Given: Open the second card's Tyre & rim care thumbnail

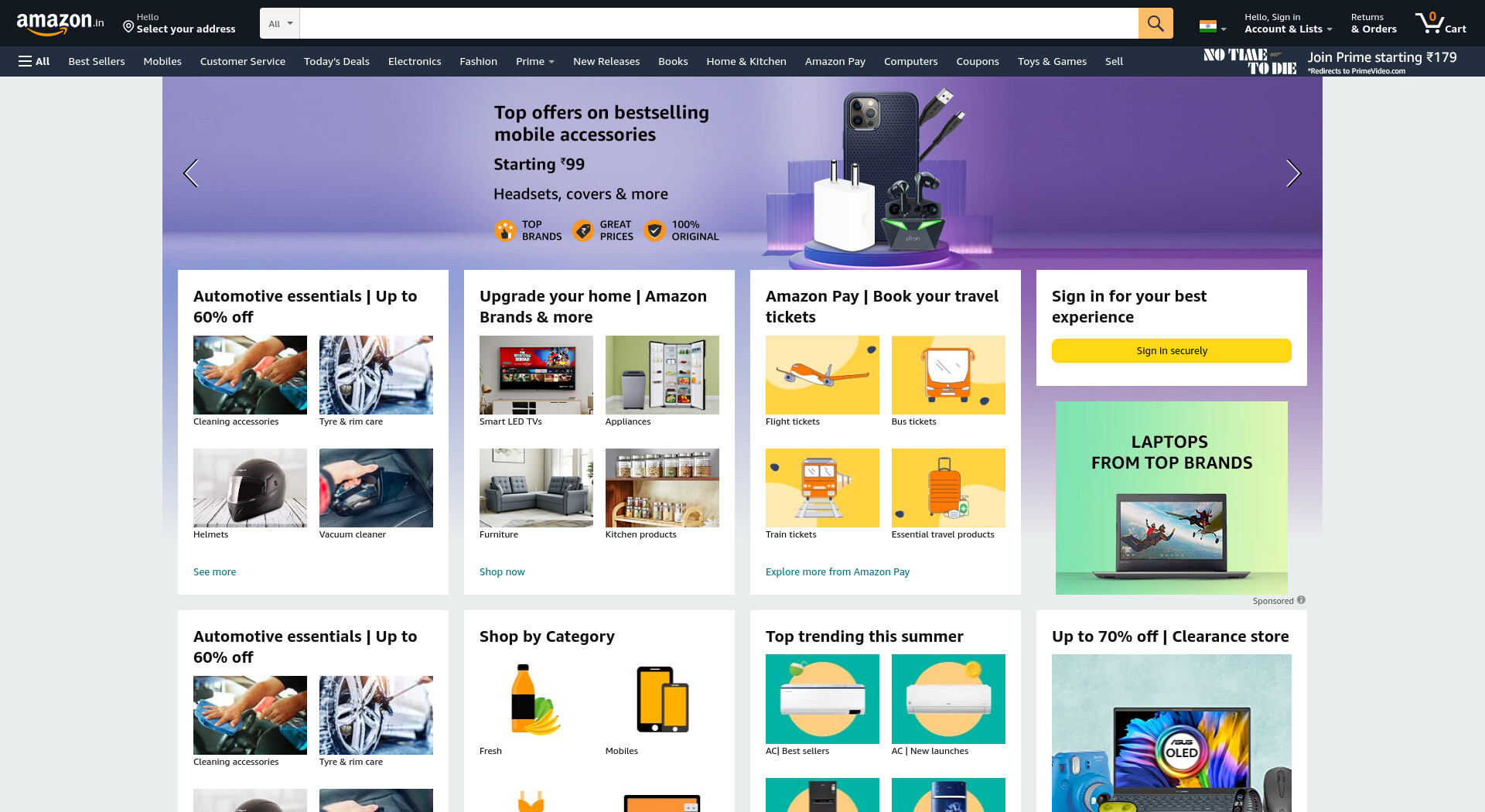Looking at the screenshot, I should (x=376, y=715).
